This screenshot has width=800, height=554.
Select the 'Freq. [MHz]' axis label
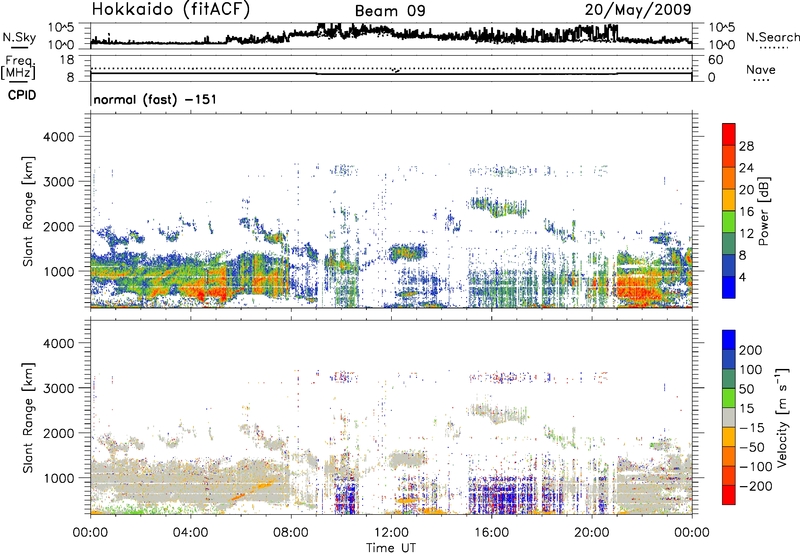click(x=19, y=68)
